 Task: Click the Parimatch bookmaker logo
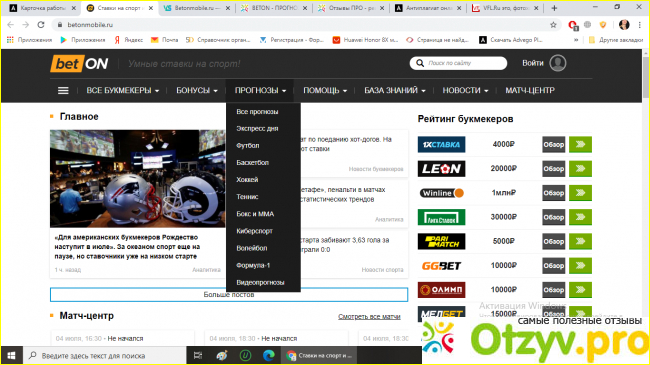click(x=441, y=241)
